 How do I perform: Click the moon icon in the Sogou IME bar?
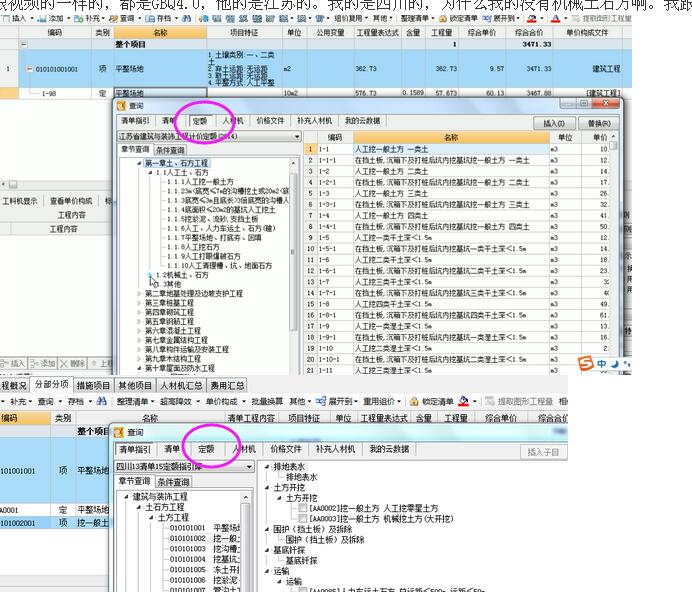point(615,363)
